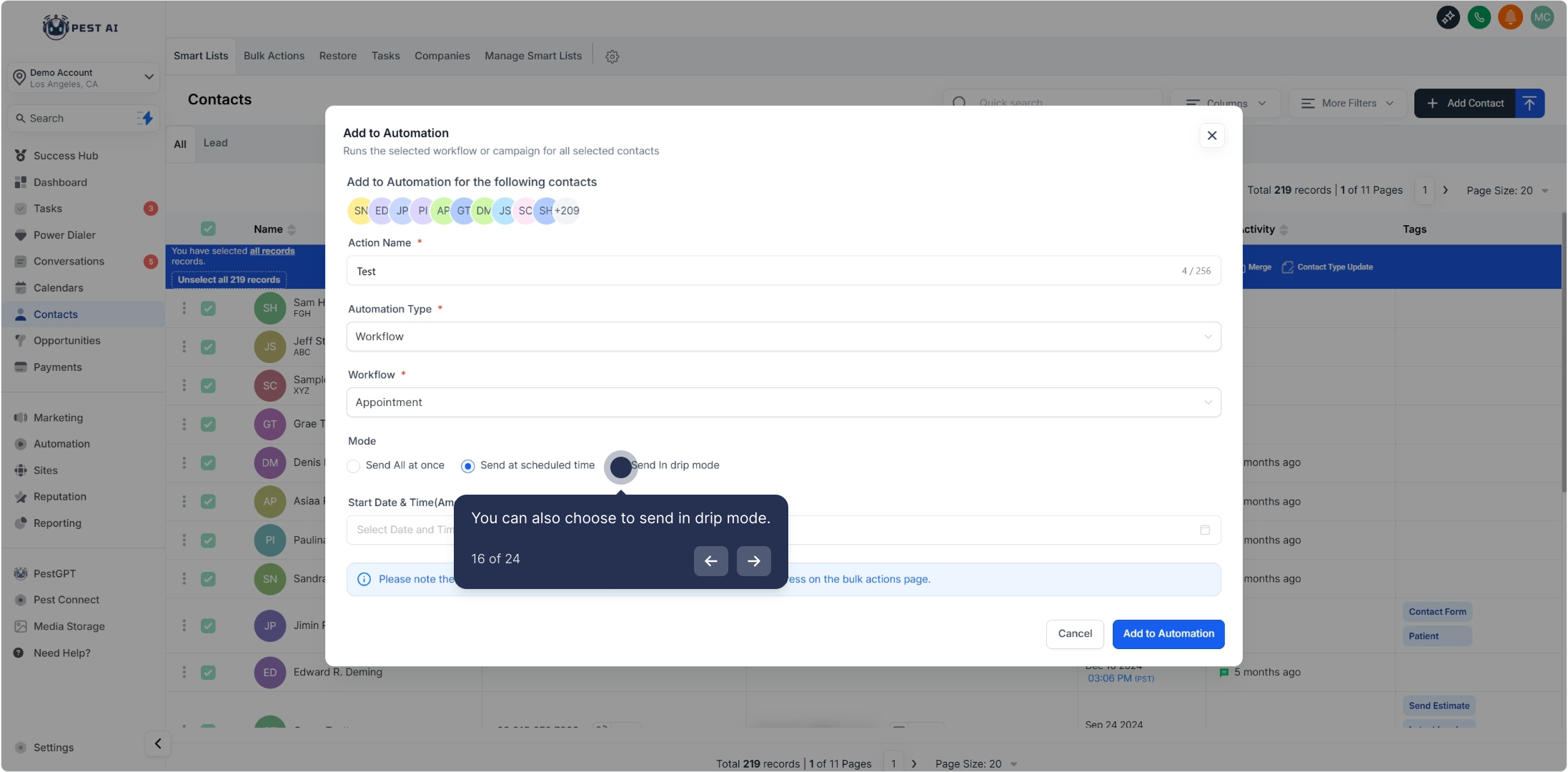Select Send at scheduled time mode
The width and height of the screenshot is (1568, 772).
pyautogui.click(x=467, y=466)
